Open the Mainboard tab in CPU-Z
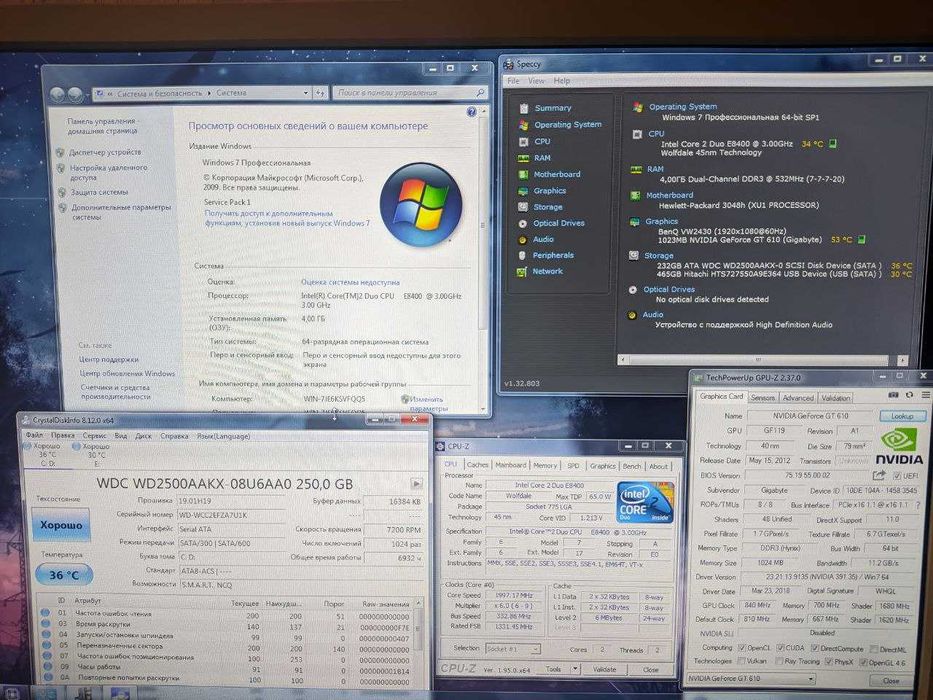The width and height of the screenshot is (933, 700). (511, 465)
